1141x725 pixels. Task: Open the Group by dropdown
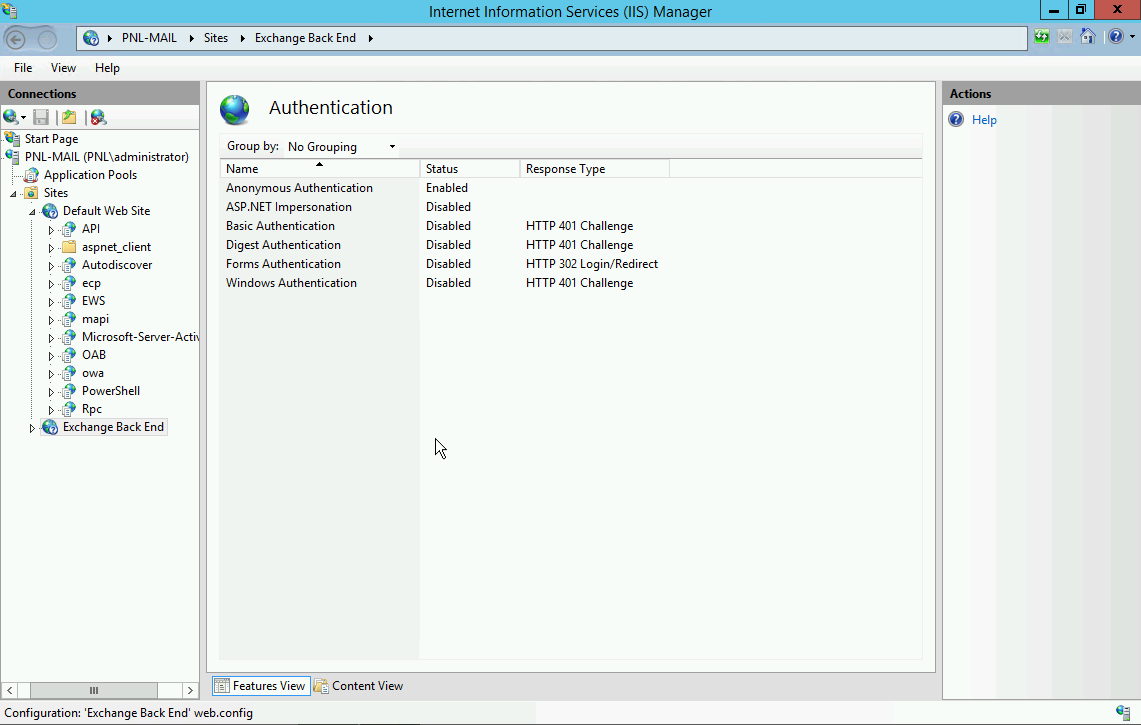coord(391,146)
